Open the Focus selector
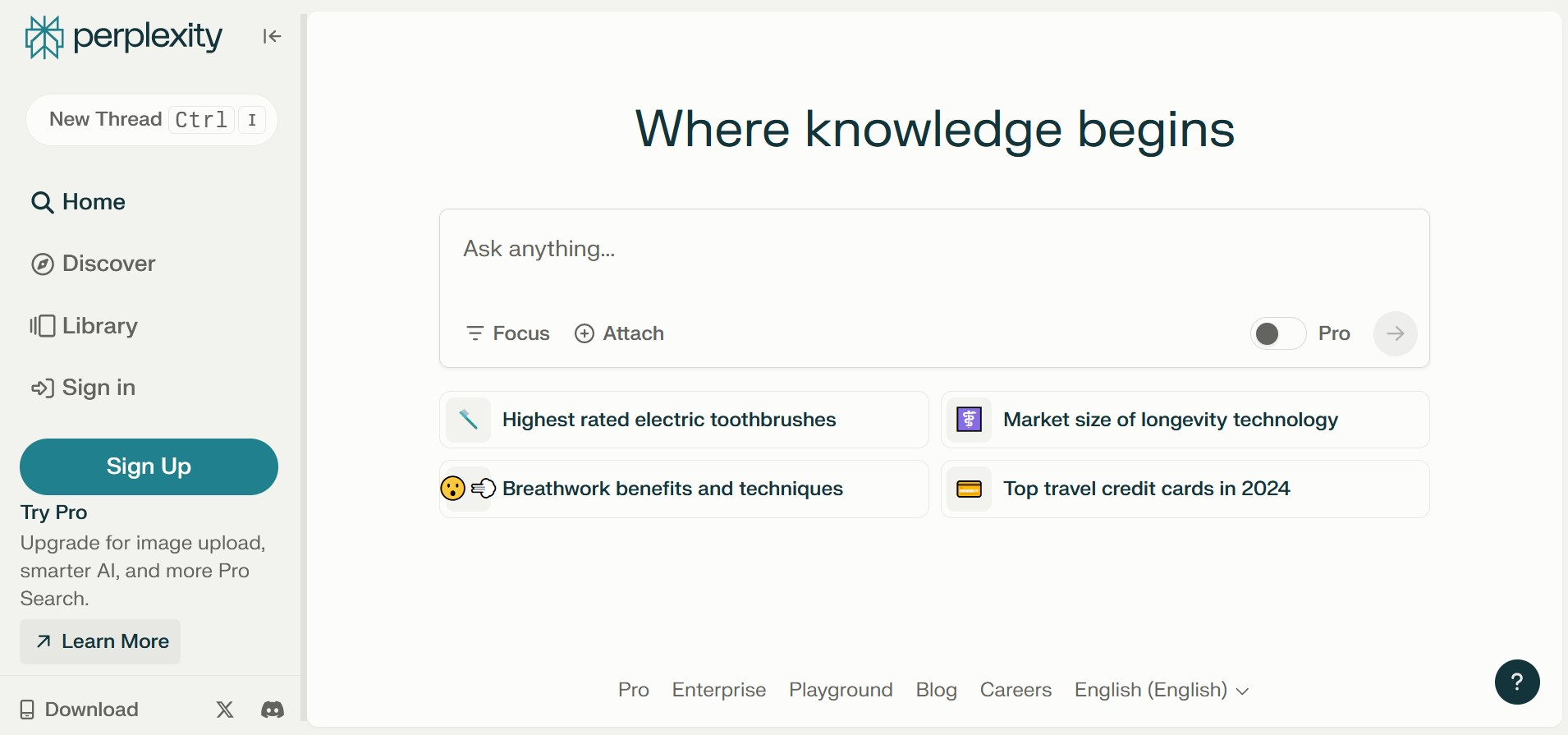 [x=508, y=333]
